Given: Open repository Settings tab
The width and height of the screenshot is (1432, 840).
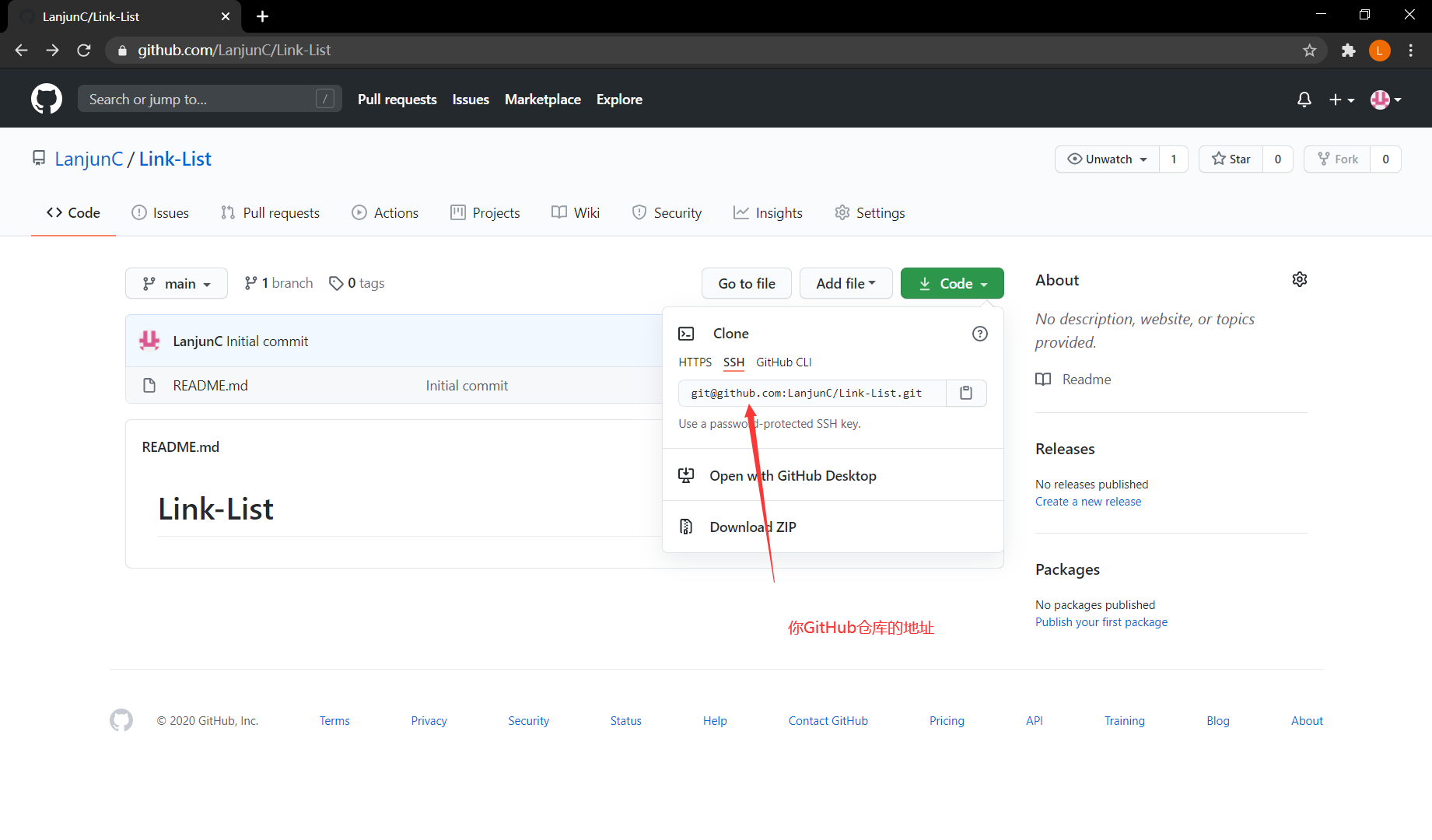Looking at the screenshot, I should (870, 212).
